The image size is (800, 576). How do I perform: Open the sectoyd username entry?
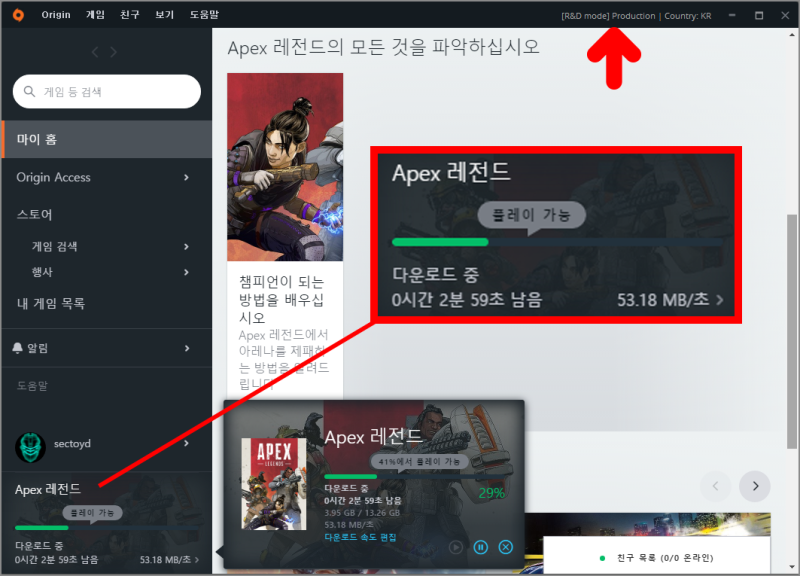(x=72, y=444)
